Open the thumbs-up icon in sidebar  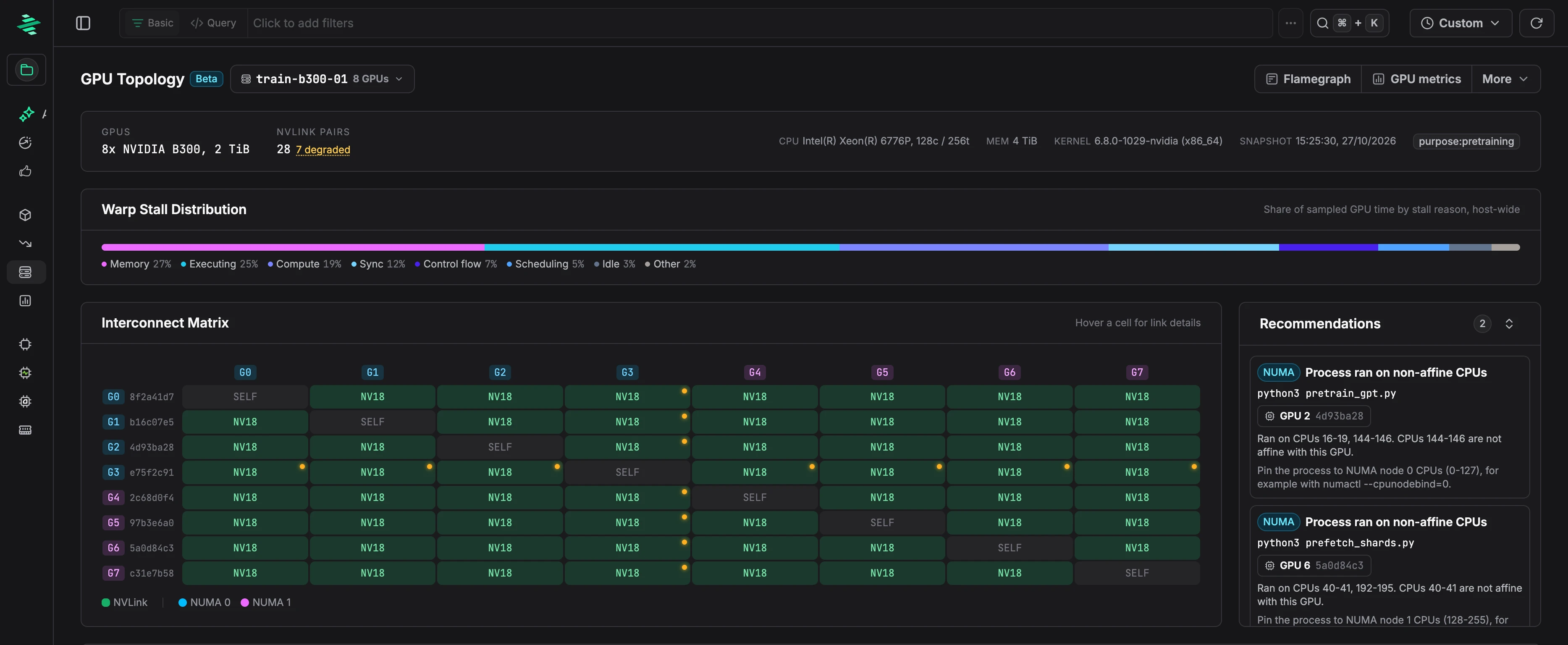pos(25,171)
